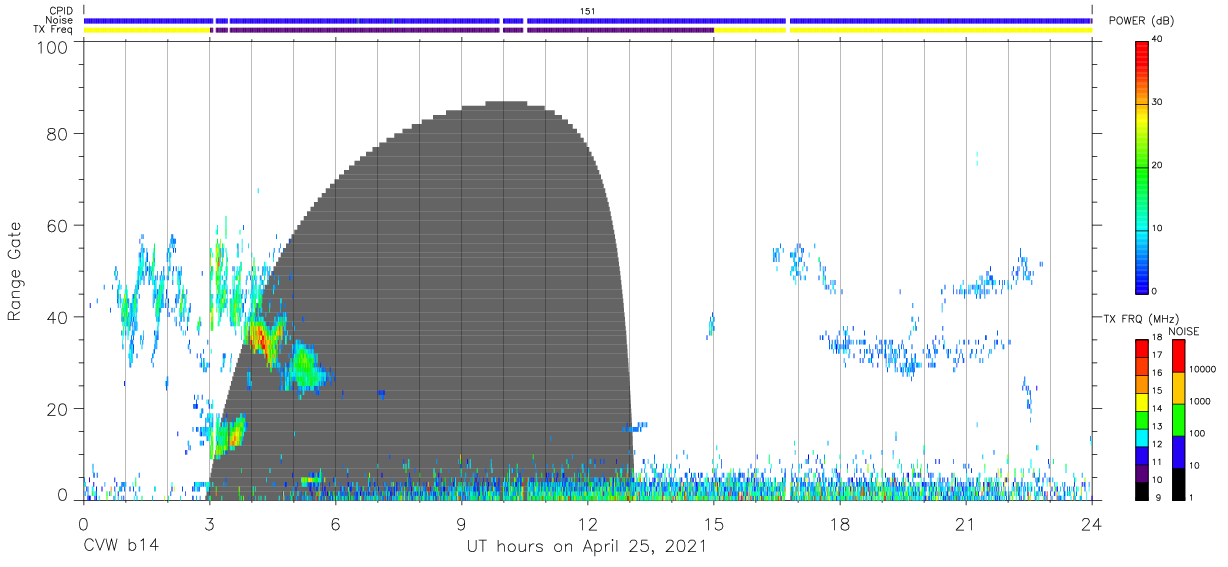This screenshot has width=1228, height=567.
Task: Click the 'NOISE' legend title
Action: click(x=1183, y=331)
